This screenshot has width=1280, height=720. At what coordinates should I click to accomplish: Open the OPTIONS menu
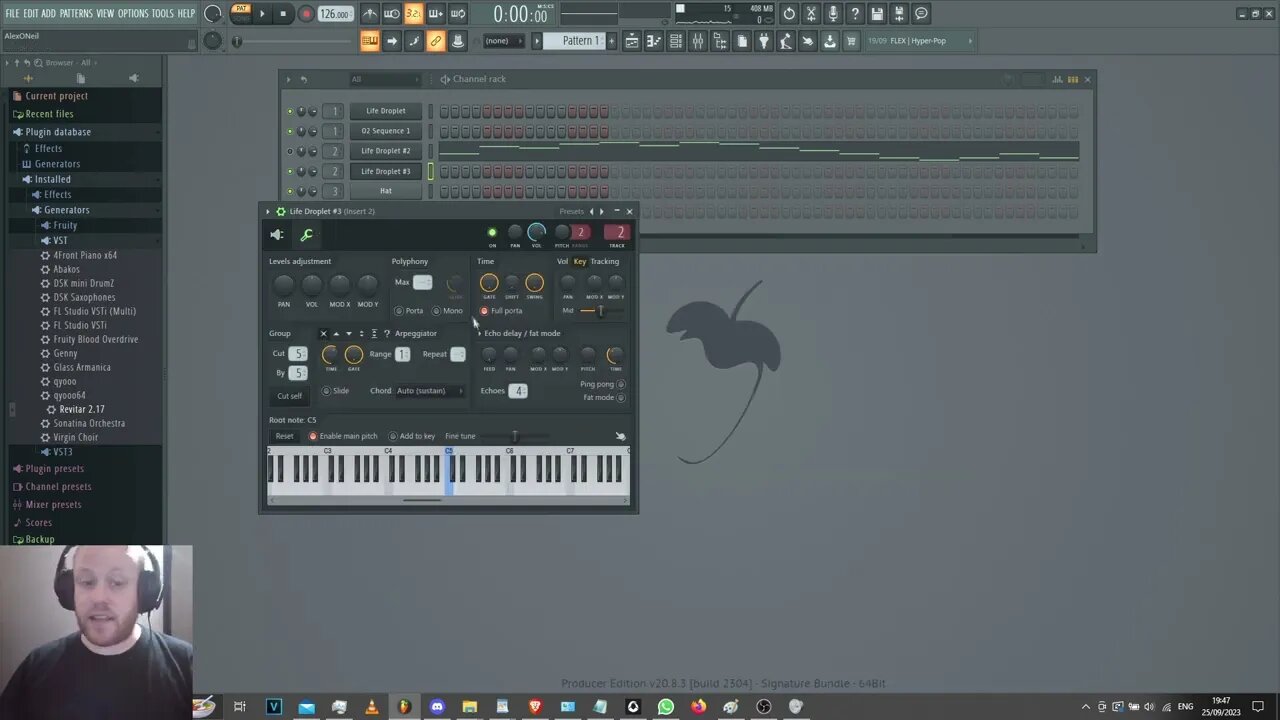click(133, 13)
